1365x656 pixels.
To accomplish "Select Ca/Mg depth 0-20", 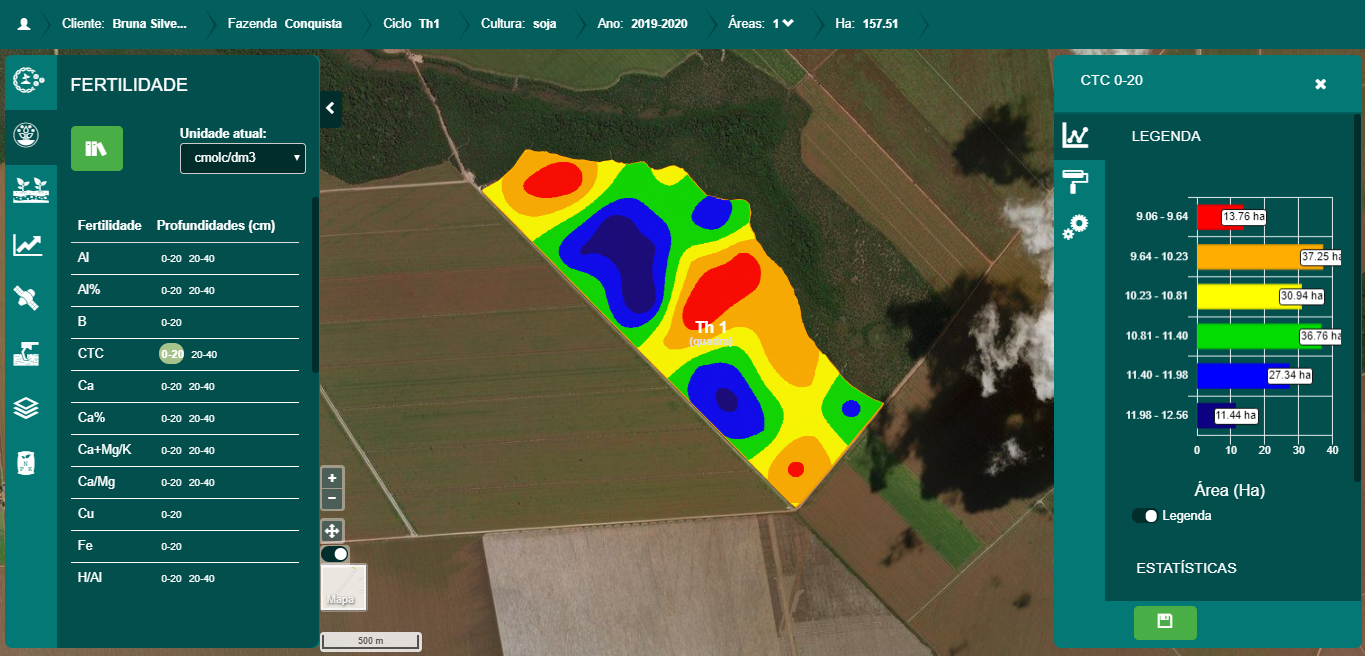I will click(171, 483).
